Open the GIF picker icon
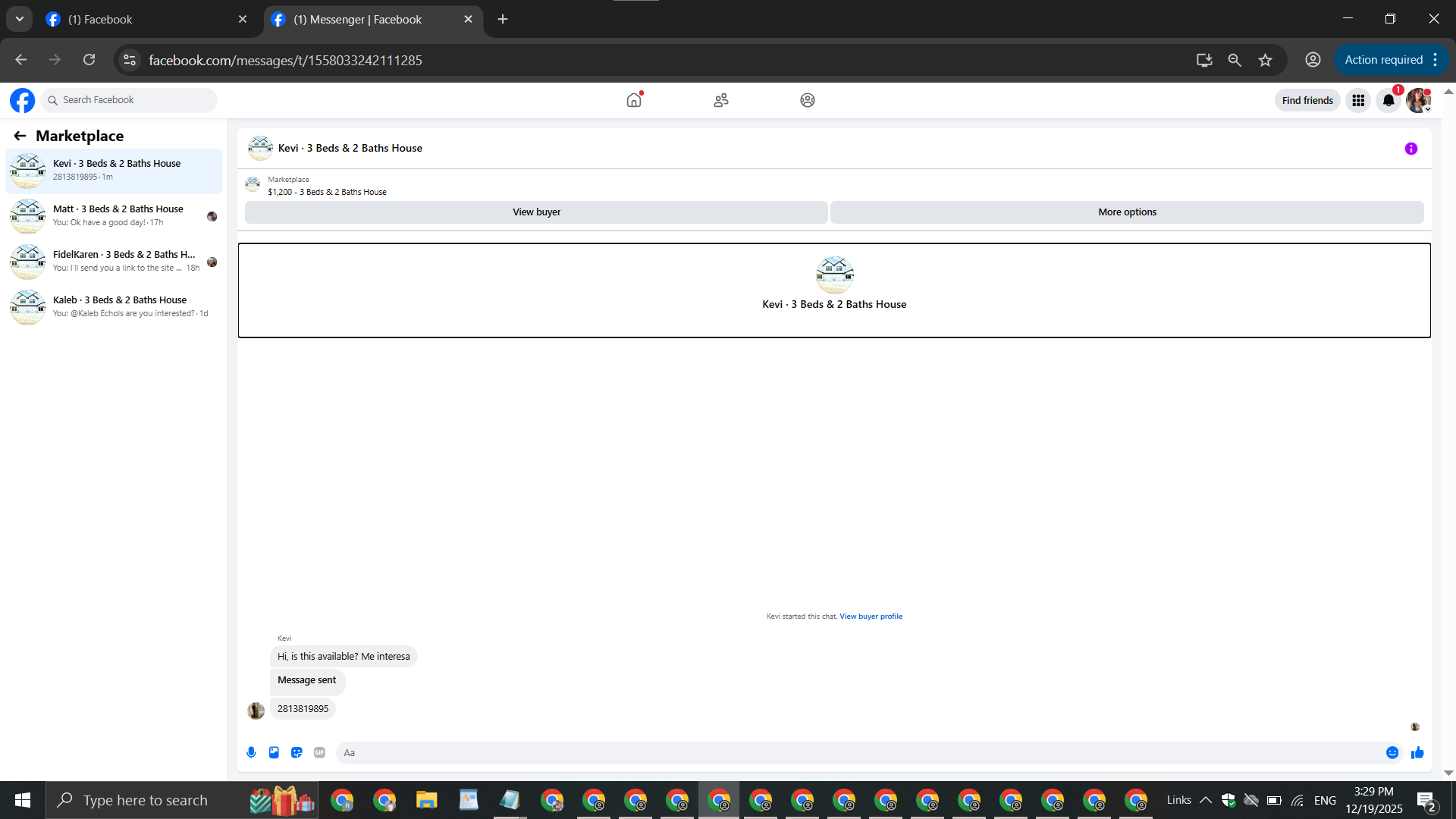1456x819 pixels. tap(319, 752)
